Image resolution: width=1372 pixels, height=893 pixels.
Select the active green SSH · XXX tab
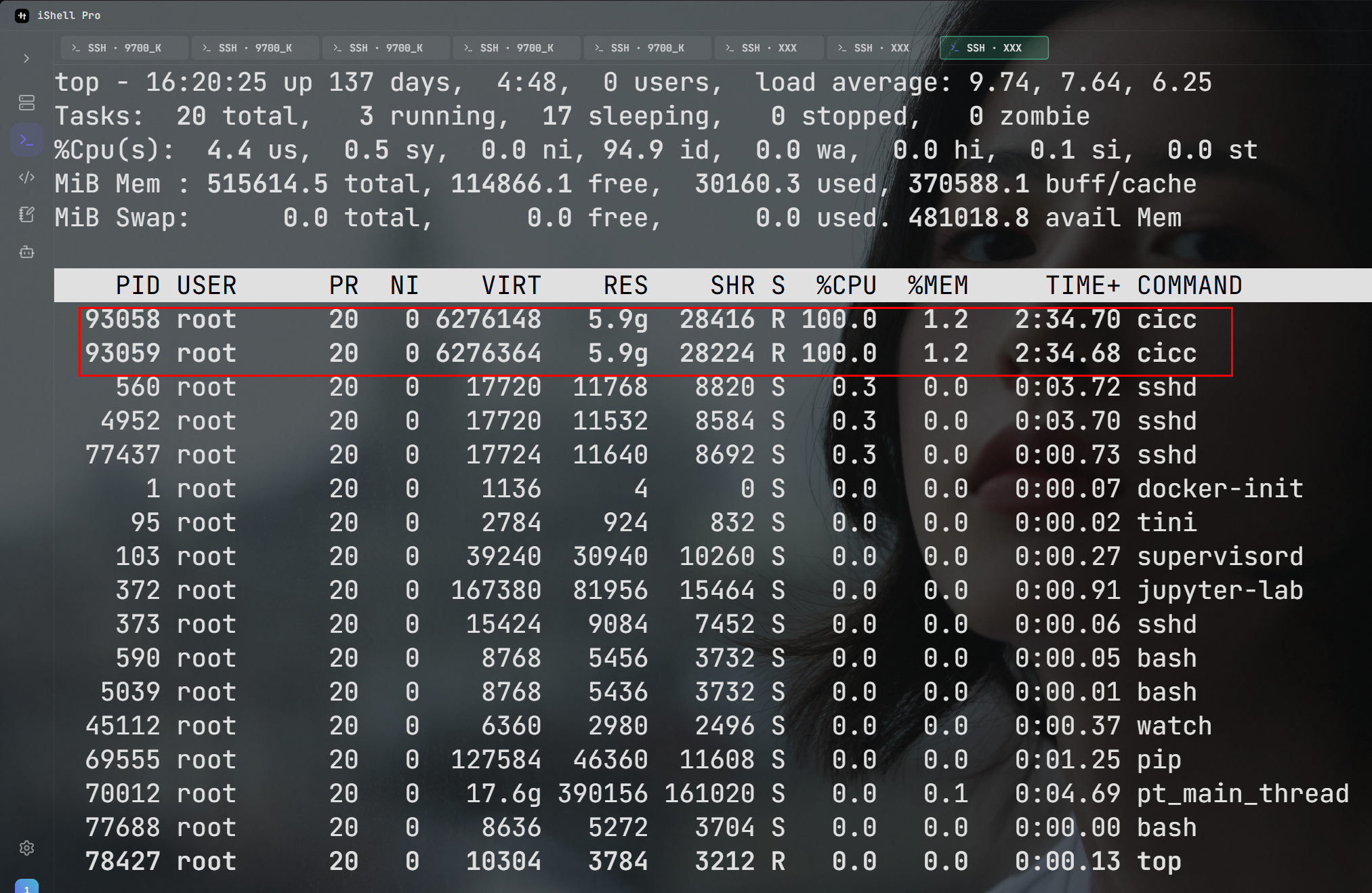[994, 48]
